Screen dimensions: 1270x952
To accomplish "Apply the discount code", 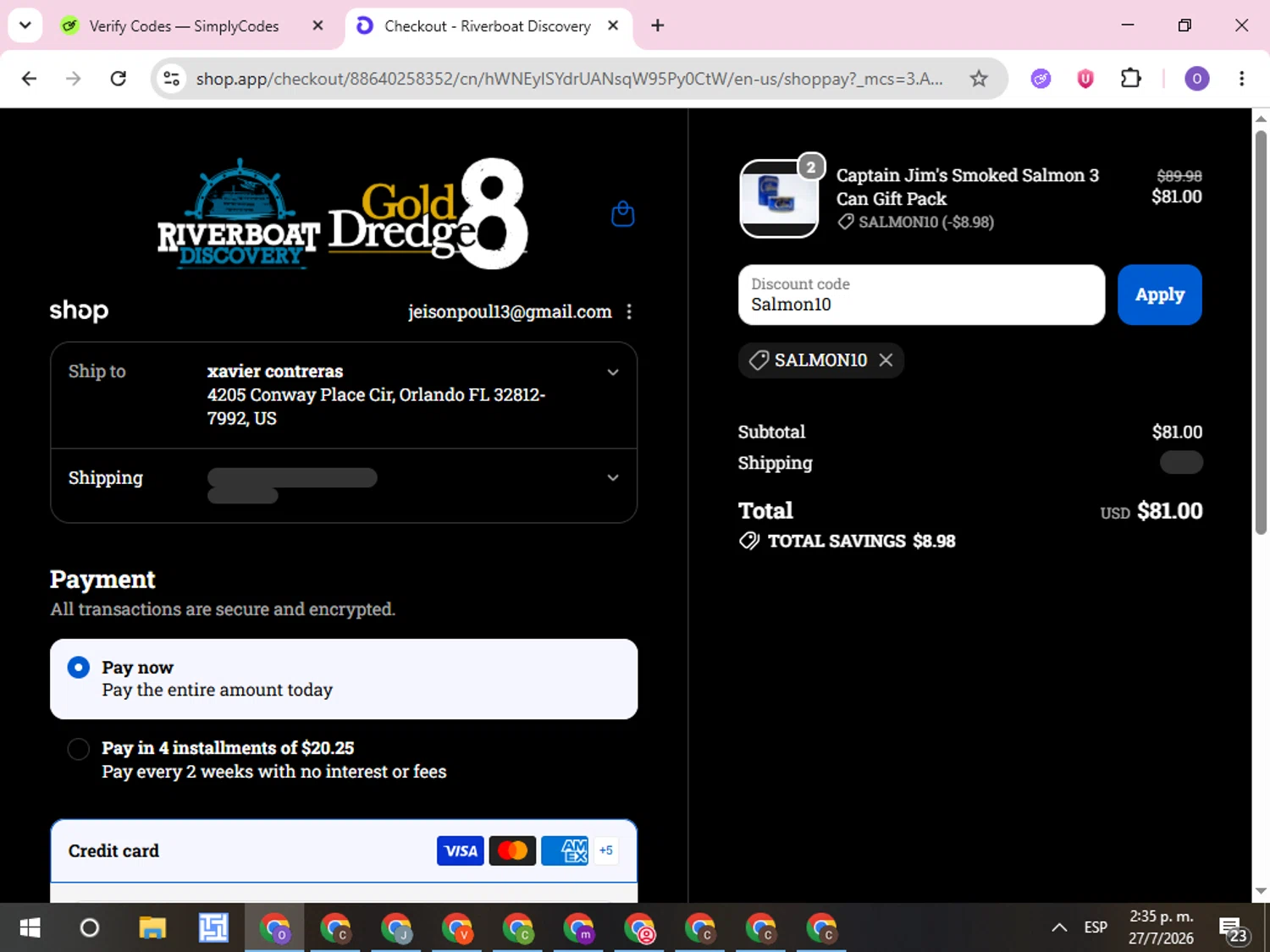I will (1160, 294).
